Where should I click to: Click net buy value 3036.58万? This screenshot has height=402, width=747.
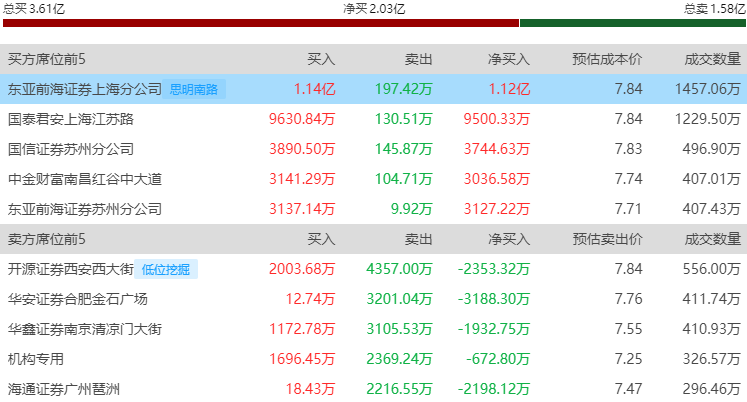coord(497,179)
